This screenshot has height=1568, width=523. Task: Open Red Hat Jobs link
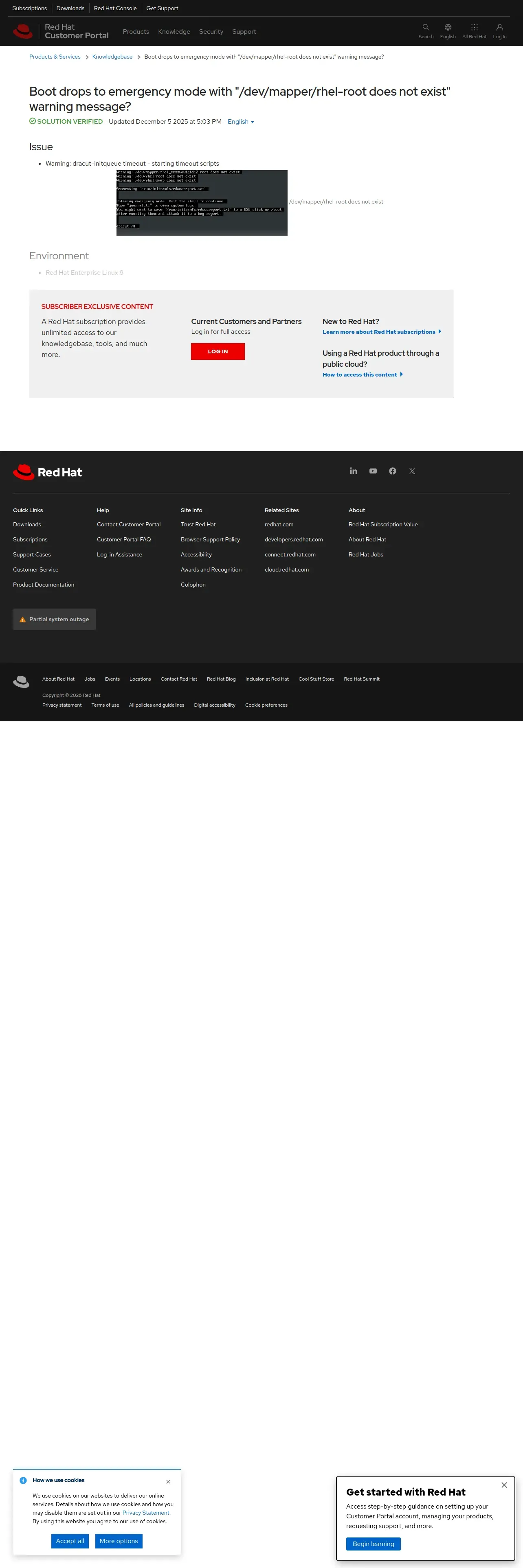366,554
